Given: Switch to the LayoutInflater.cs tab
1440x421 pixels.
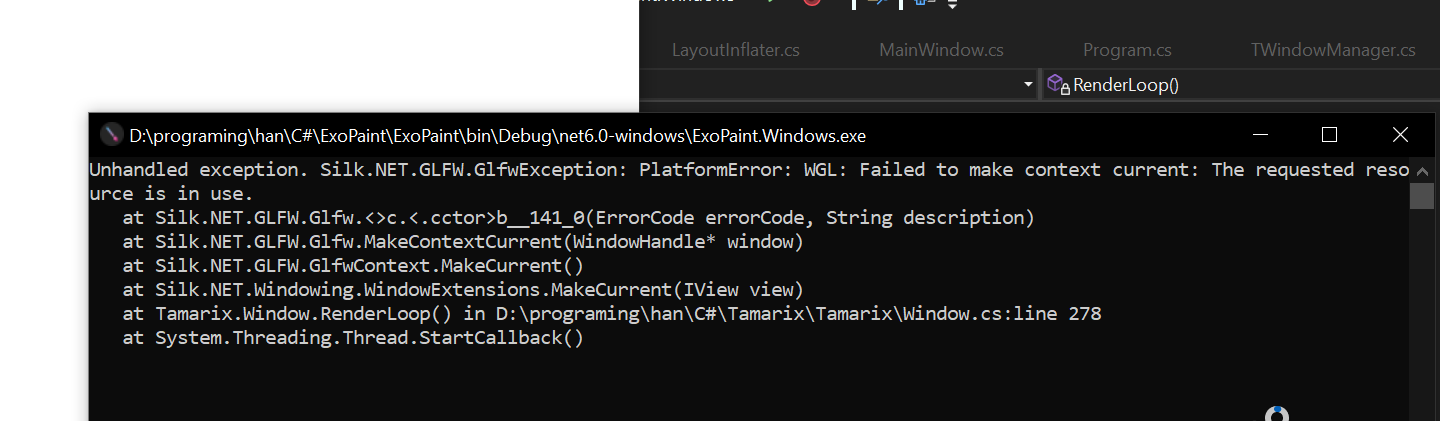Looking at the screenshot, I should coord(735,49).
